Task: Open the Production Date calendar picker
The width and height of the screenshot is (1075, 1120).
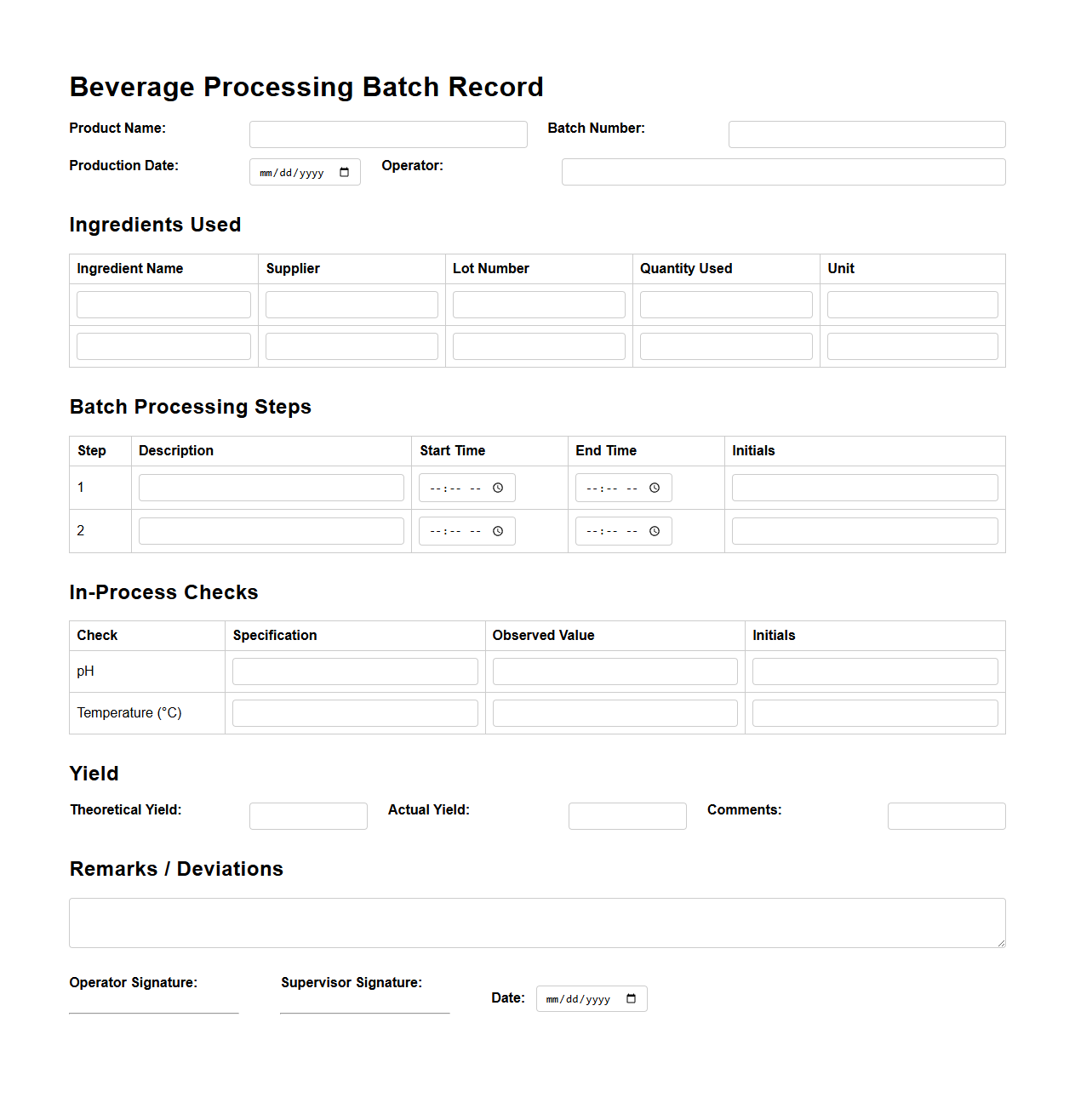Action: coord(346,172)
